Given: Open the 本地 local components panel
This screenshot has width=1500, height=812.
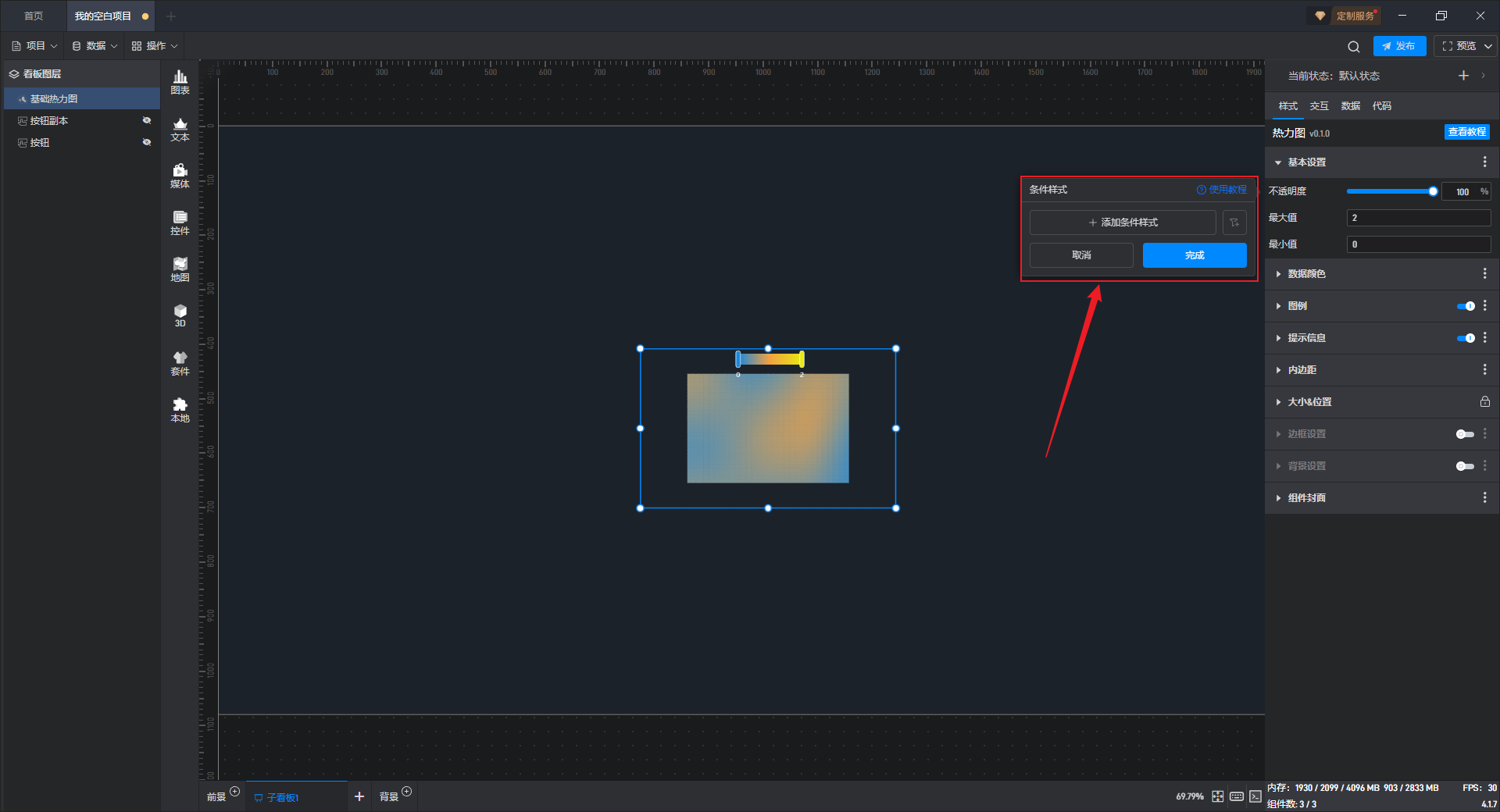Looking at the screenshot, I should coord(180,410).
